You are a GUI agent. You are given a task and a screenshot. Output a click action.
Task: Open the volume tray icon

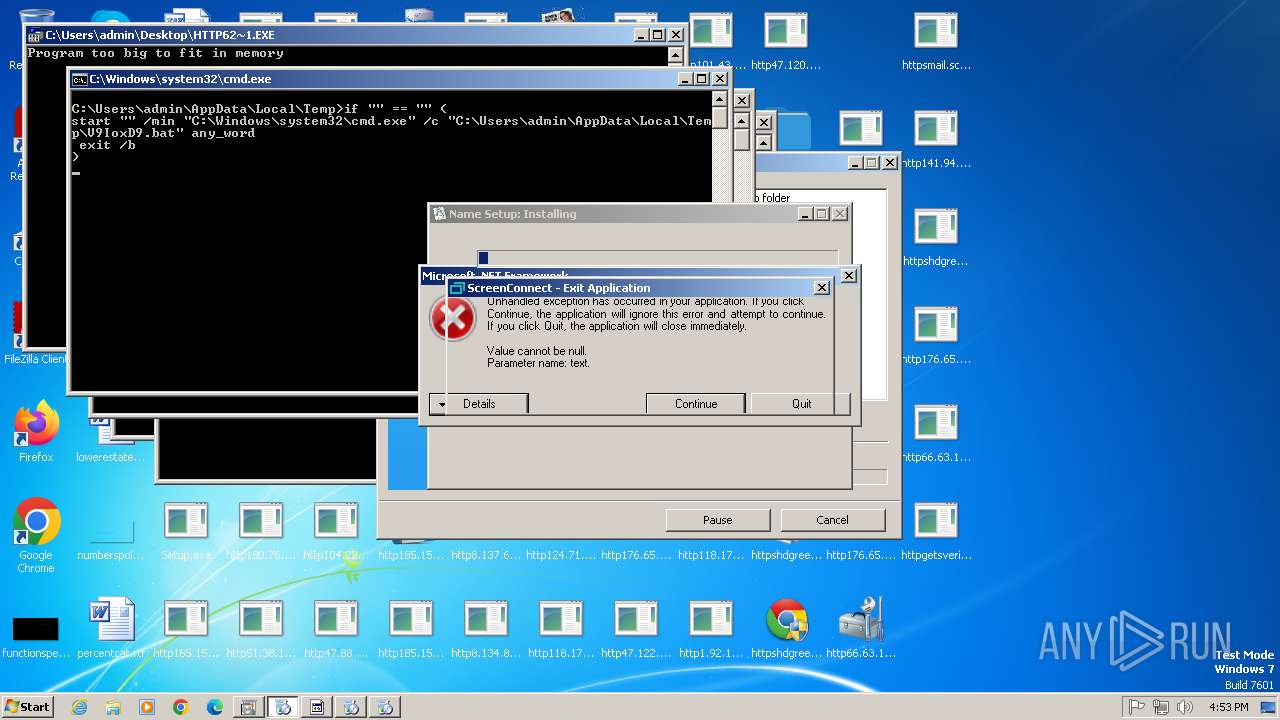(x=1186, y=707)
